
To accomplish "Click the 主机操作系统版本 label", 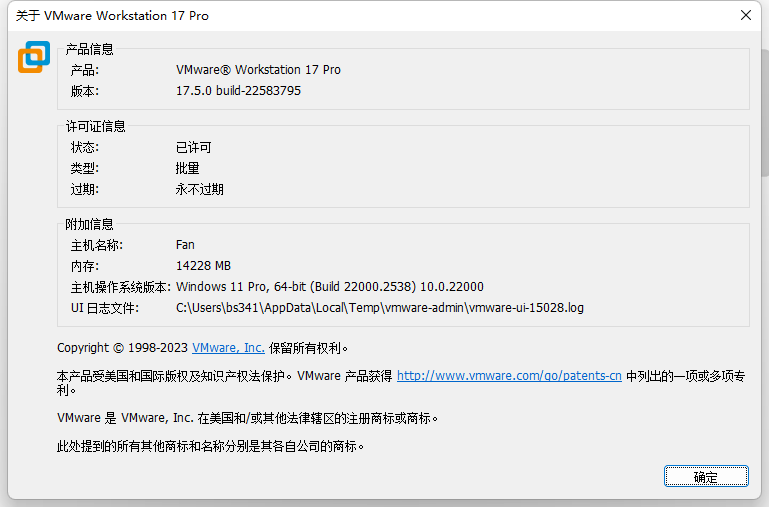I will pos(121,287).
